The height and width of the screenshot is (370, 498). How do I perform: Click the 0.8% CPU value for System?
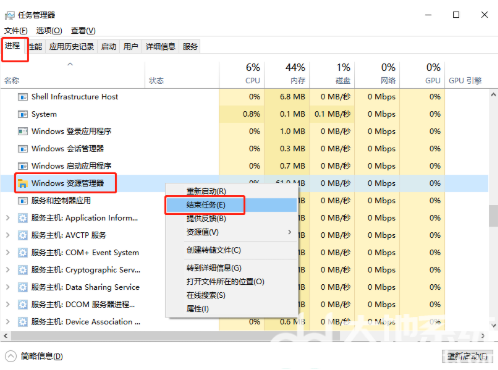pos(251,114)
